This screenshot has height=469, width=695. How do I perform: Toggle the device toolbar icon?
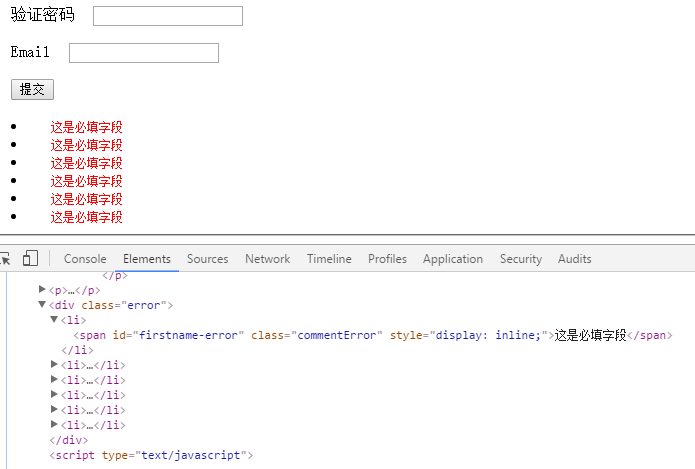[30, 258]
